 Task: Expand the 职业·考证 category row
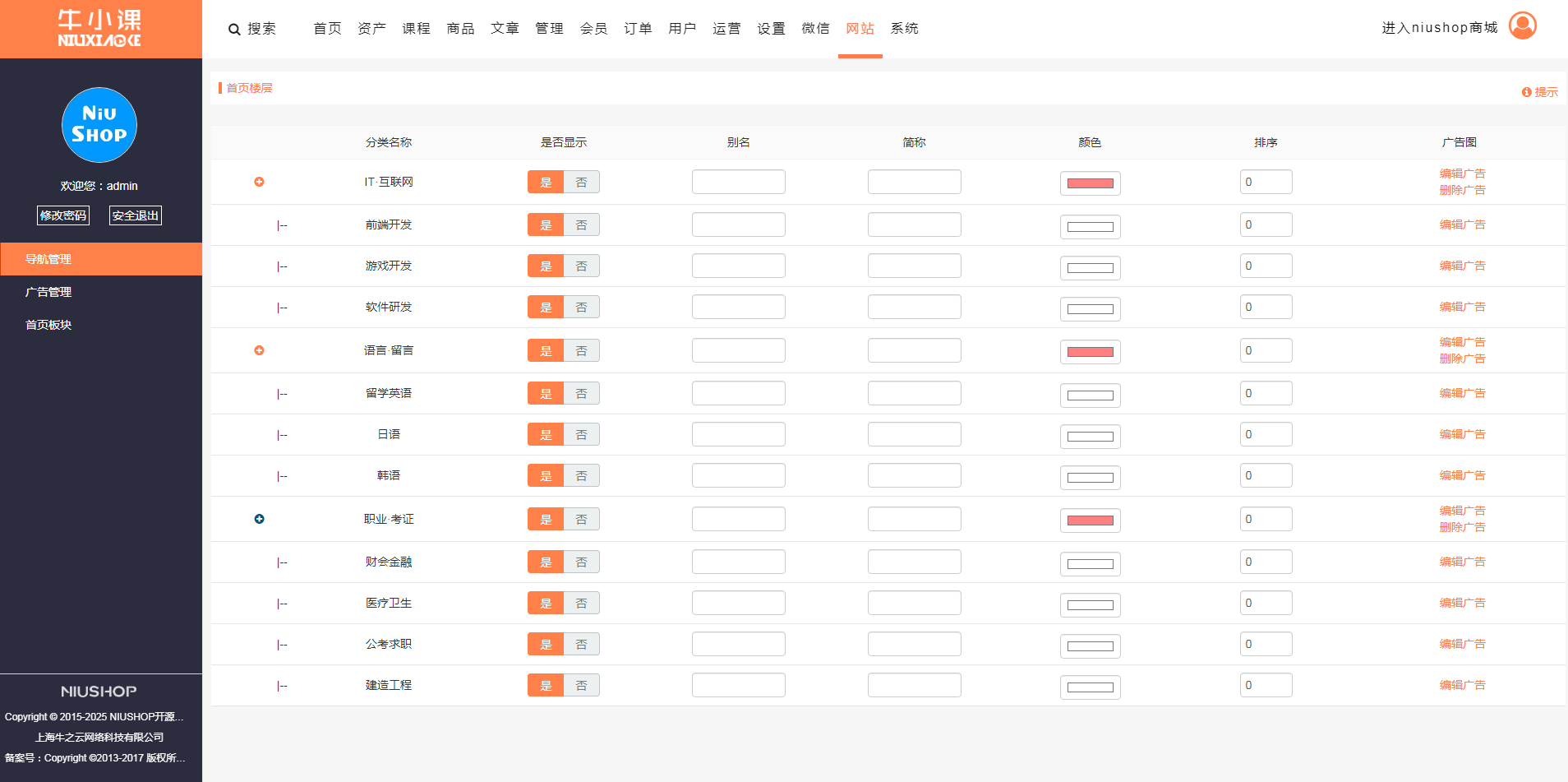tap(259, 519)
